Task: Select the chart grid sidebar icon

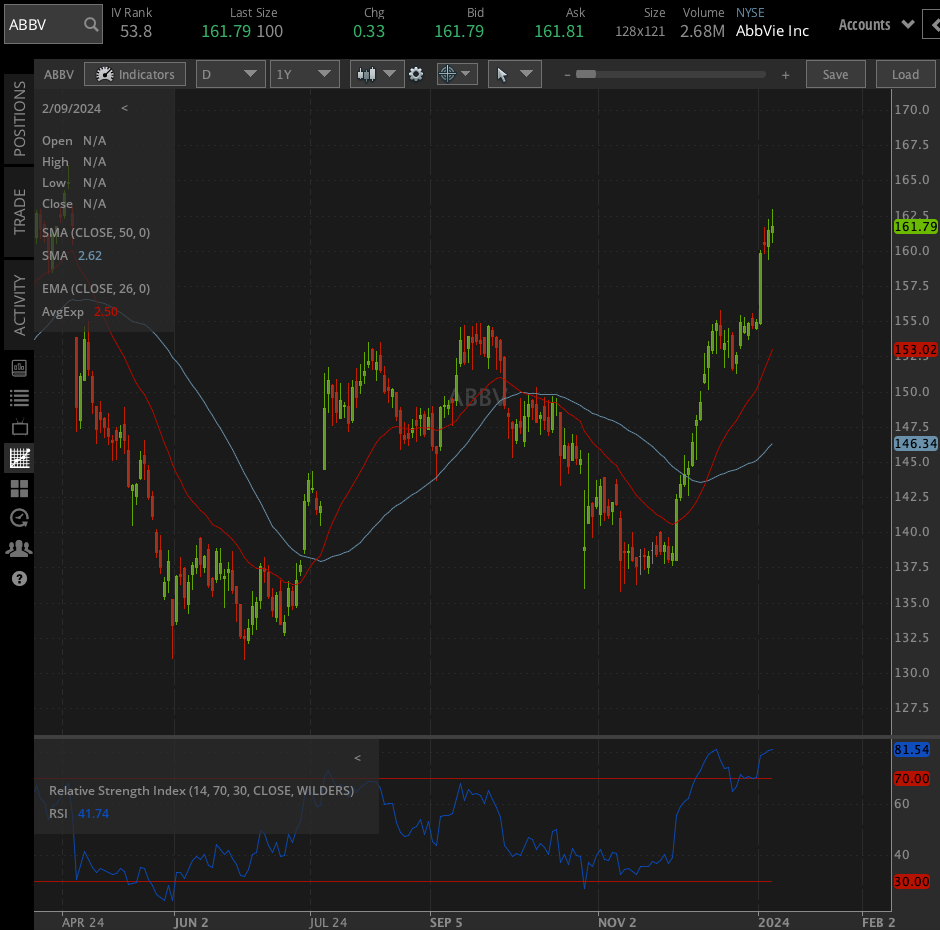Action: coord(19,459)
